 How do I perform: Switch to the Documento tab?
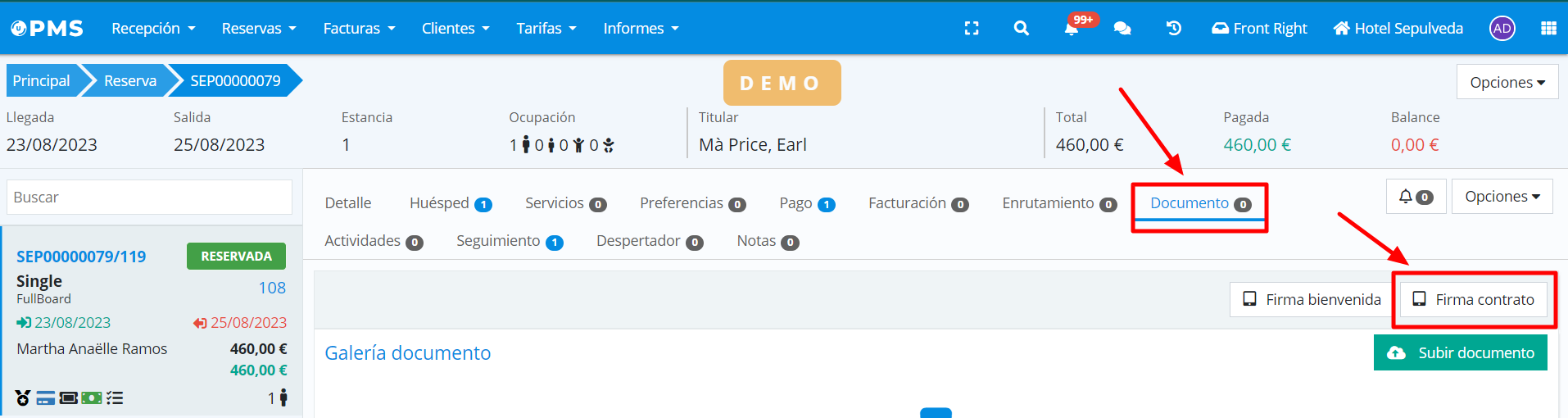pyautogui.click(x=1199, y=203)
